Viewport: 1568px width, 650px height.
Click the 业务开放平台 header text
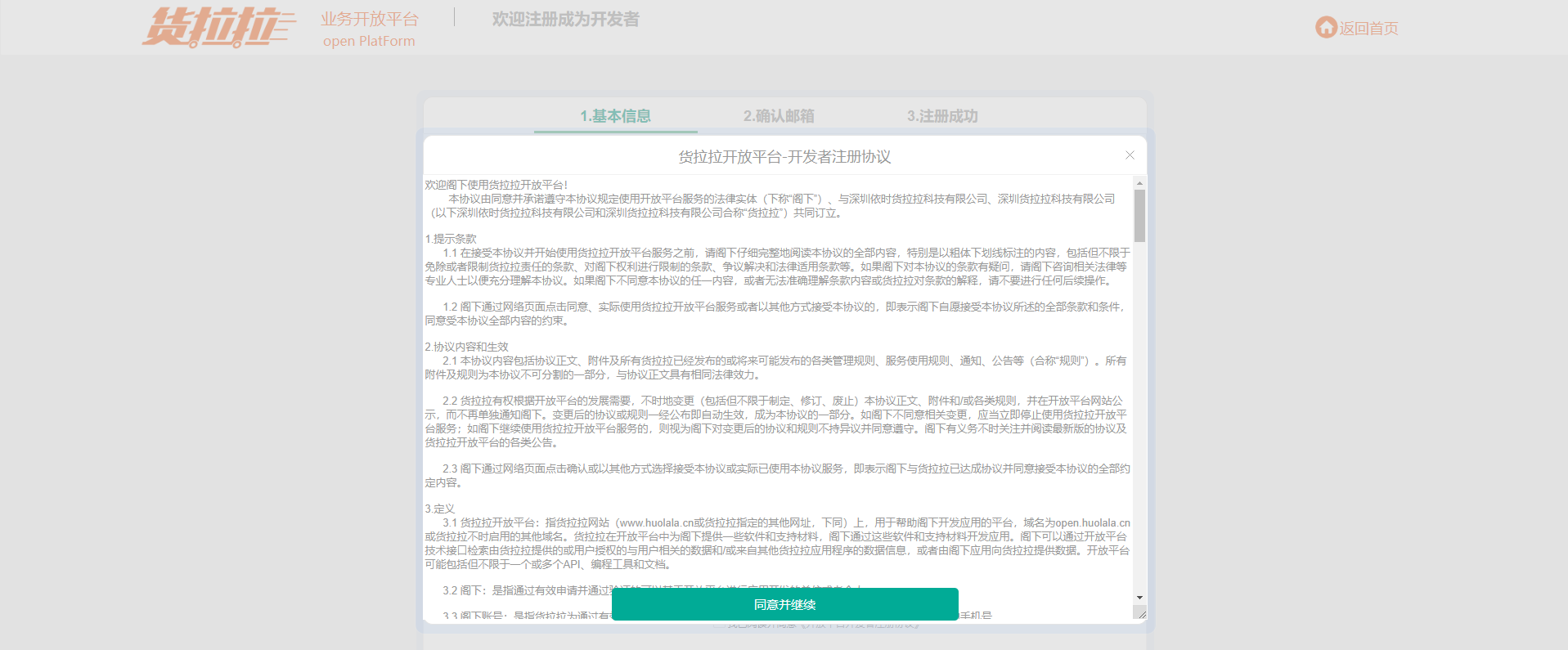[x=370, y=19]
